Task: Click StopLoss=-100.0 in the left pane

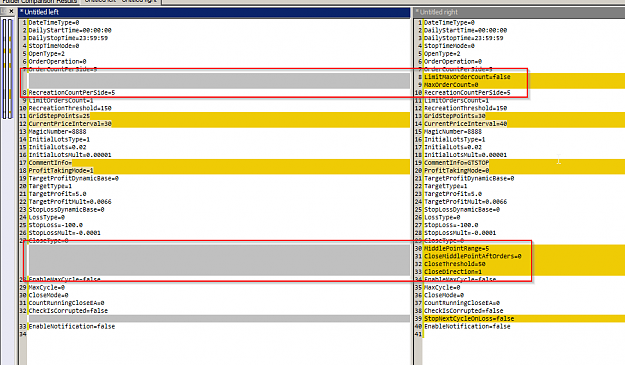Action: pyautogui.click(x=56, y=225)
